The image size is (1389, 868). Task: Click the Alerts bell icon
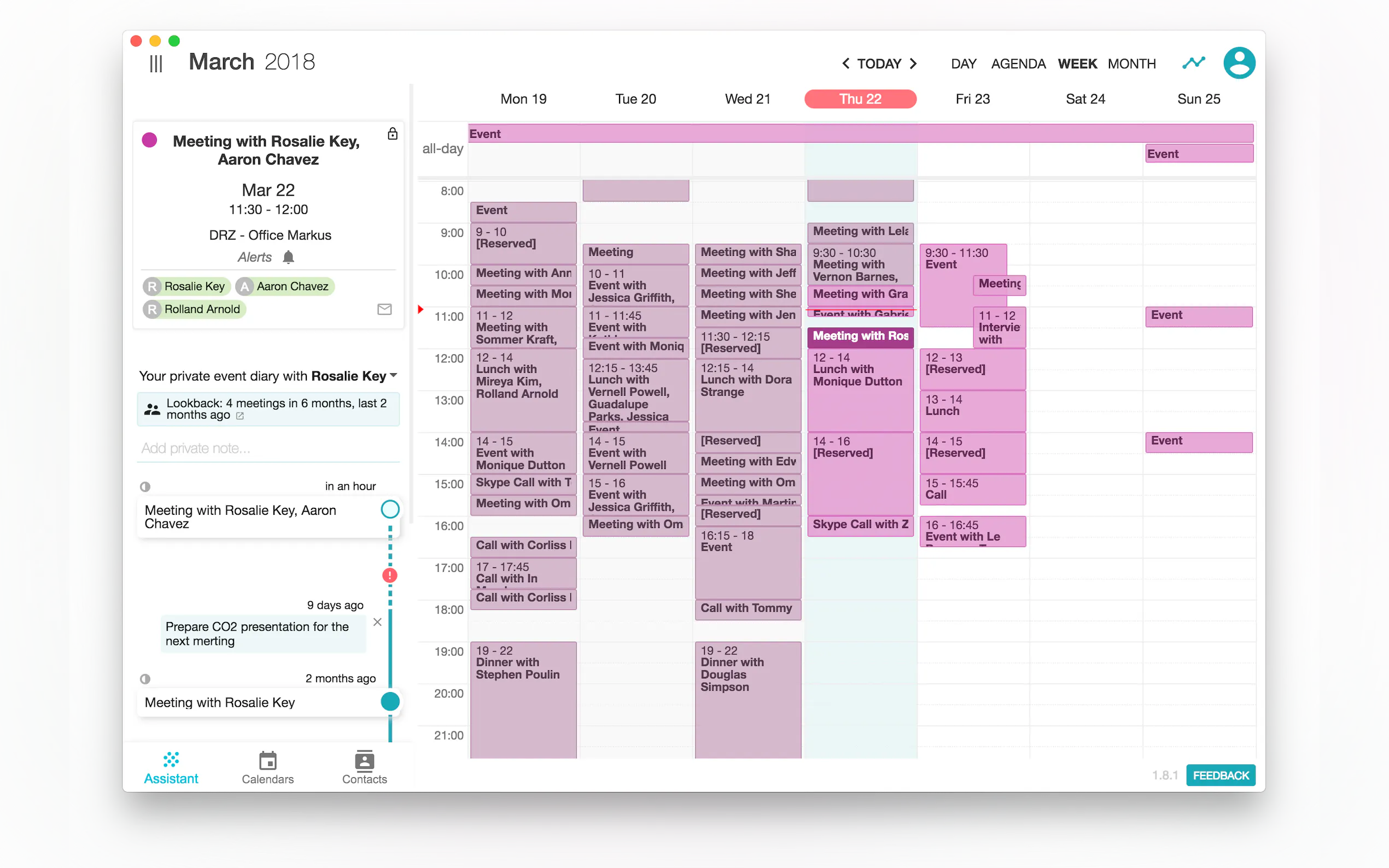(x=288, y=257)
